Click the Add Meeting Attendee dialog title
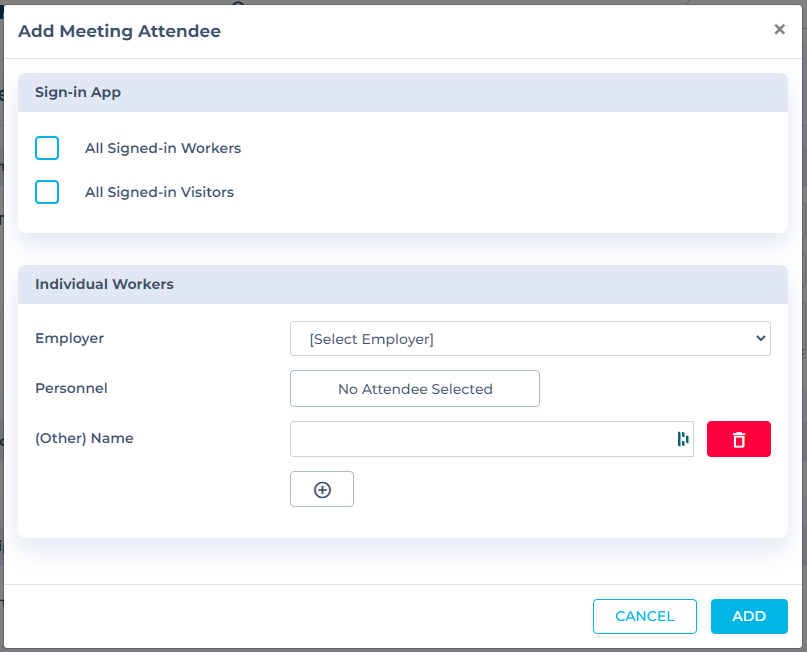 (119, 31)
